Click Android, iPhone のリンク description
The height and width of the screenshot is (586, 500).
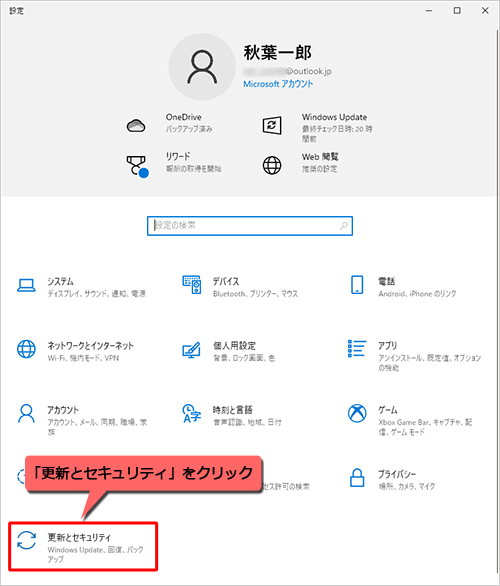[x=417, y=294]
